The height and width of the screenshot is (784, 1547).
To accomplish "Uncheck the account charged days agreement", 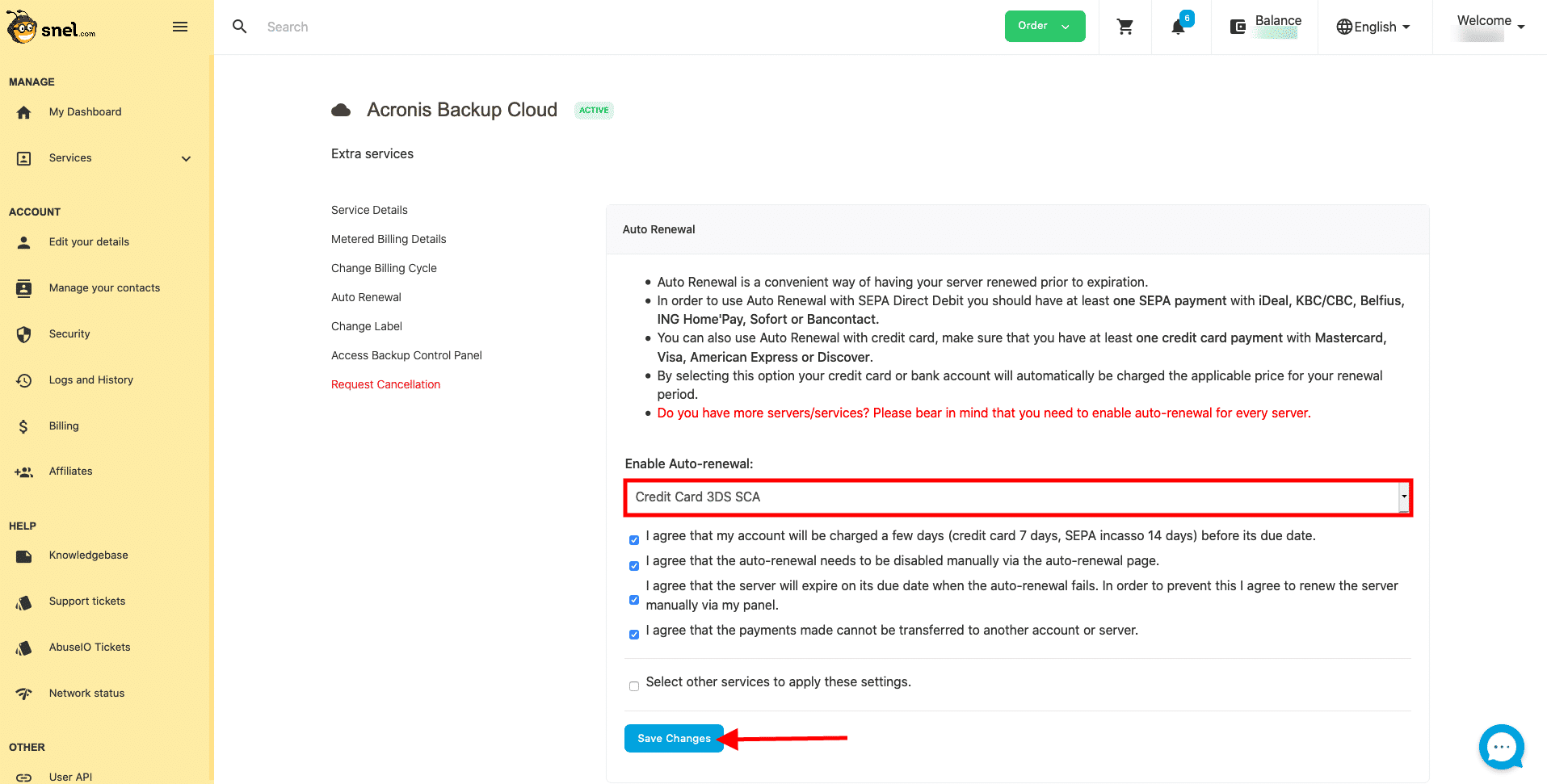I will [634, 540].
